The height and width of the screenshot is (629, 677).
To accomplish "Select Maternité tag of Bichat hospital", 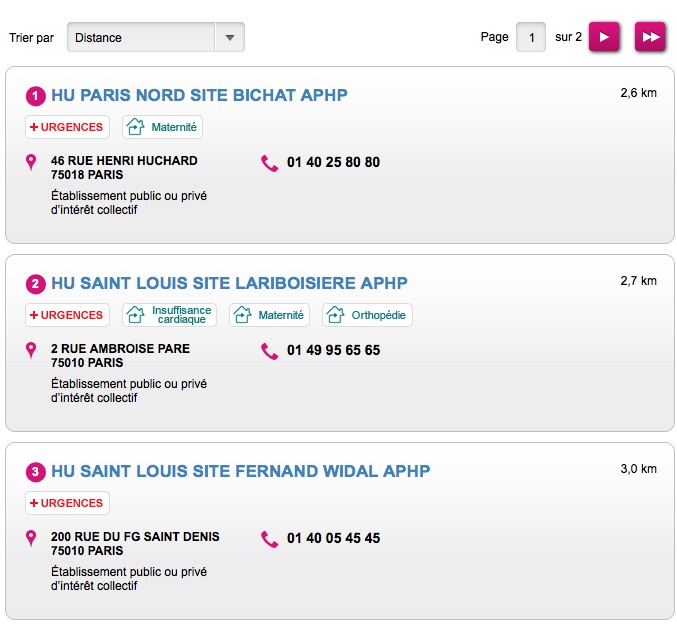I will coord(162,127).
